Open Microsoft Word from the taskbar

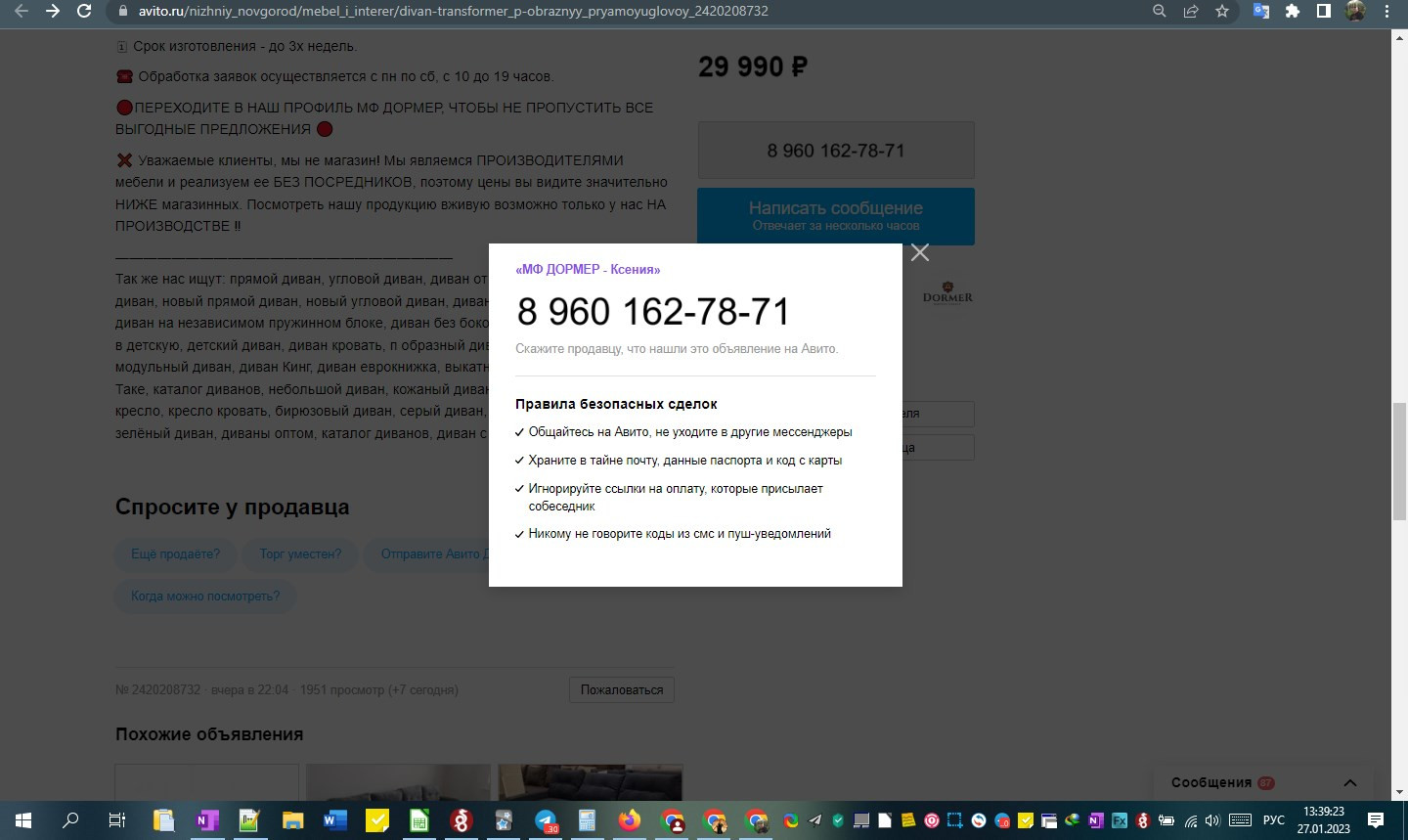click(335, 820)
